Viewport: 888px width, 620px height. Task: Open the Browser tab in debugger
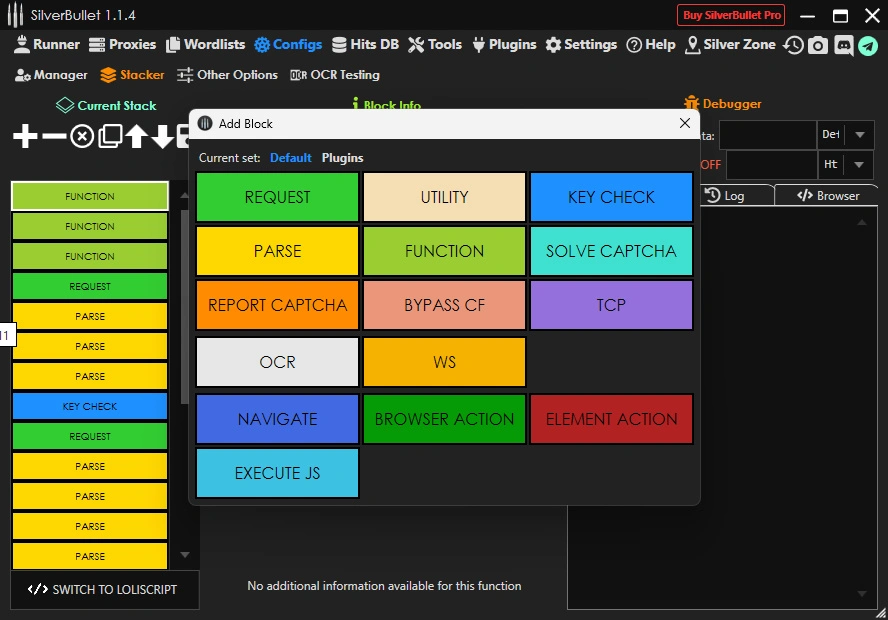point(827,196)
